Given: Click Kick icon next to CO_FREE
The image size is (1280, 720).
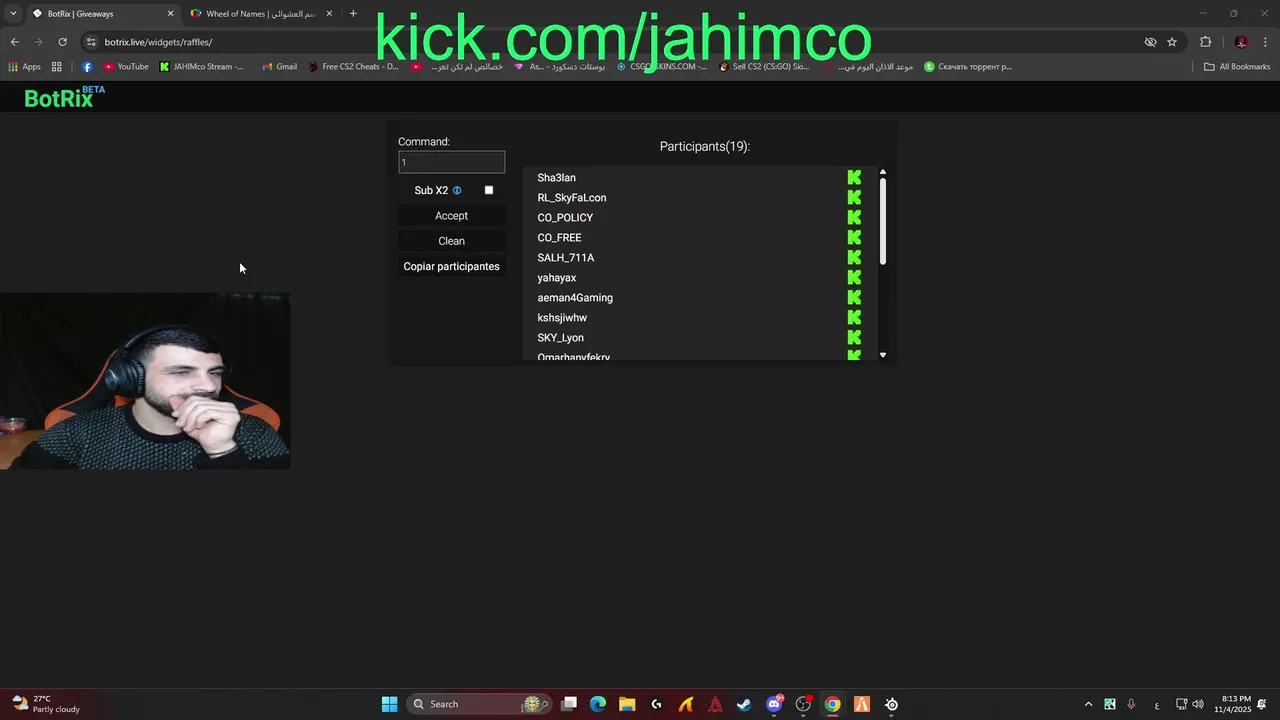Looking at the screenshot, I should click(854, 237).
